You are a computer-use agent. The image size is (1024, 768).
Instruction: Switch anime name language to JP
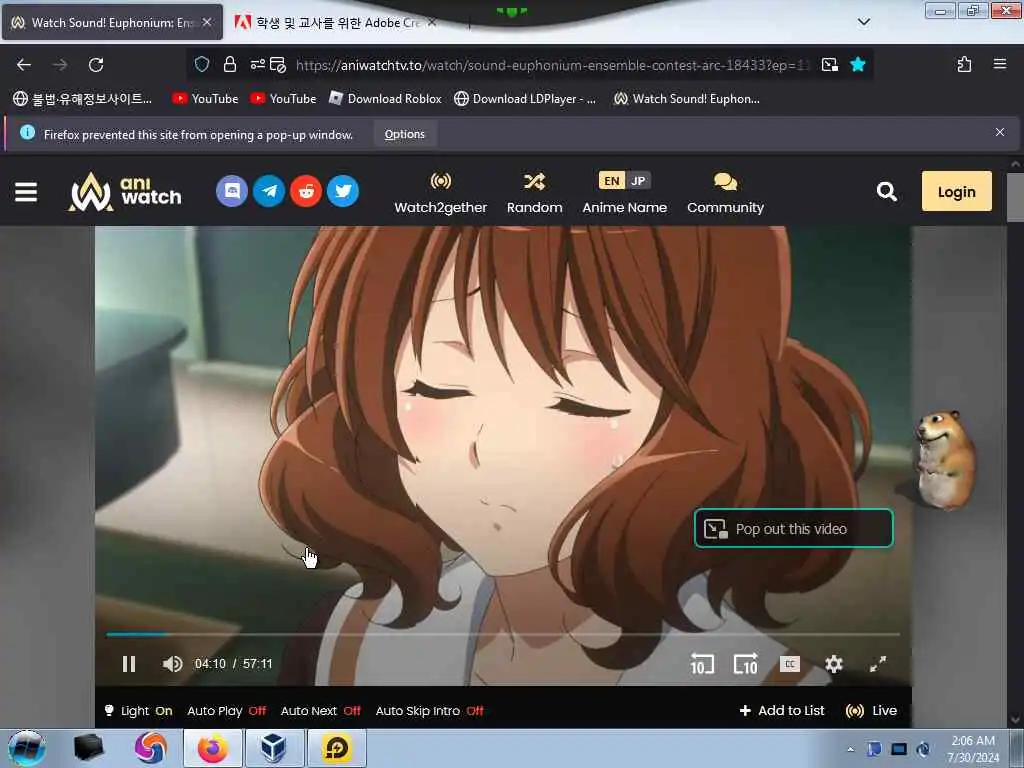638,180
